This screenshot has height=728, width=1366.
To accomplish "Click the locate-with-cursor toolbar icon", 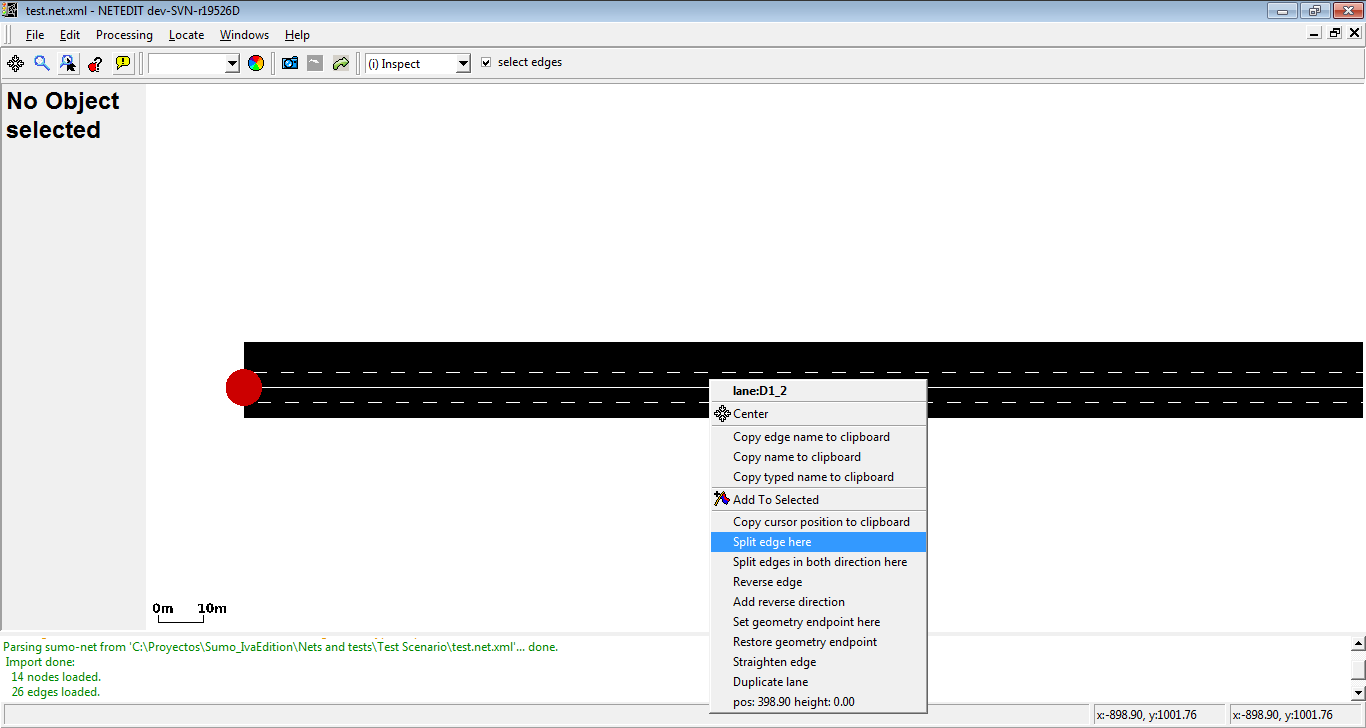I will [x=68, y=63].
